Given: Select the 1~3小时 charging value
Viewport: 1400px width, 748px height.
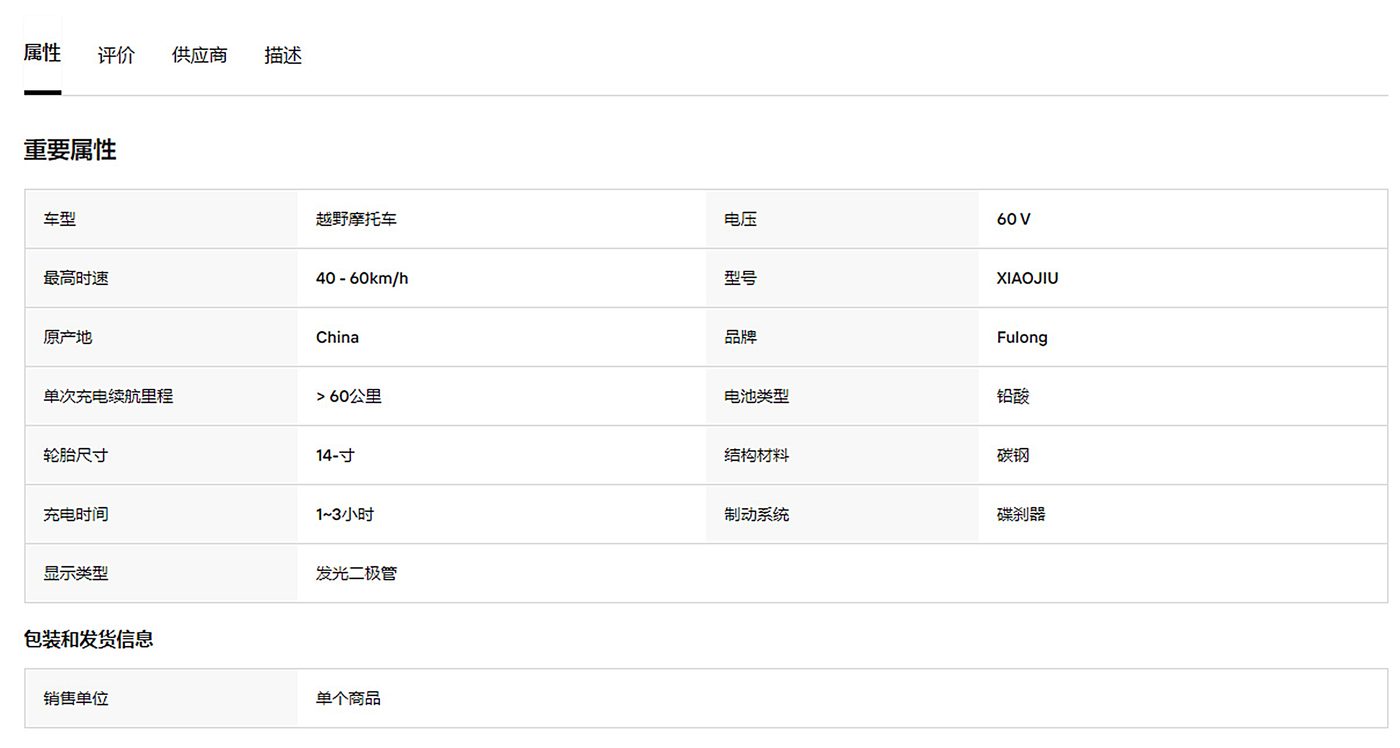Looking at the screenshot, I should tap(345, 514).
